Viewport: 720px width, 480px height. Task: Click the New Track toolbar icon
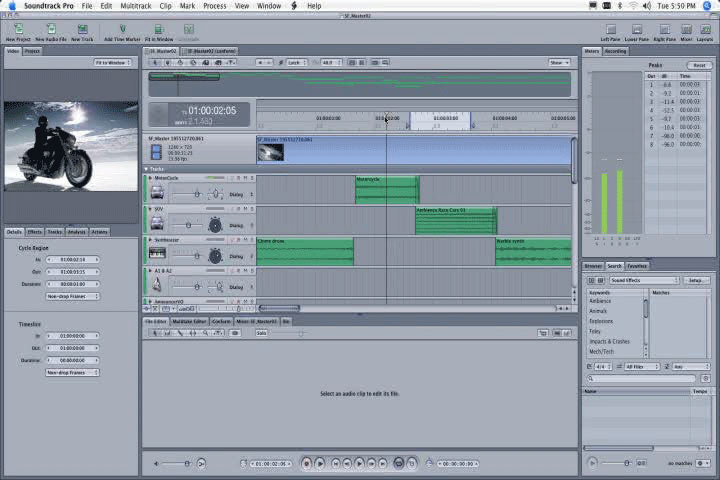point(82,30)
